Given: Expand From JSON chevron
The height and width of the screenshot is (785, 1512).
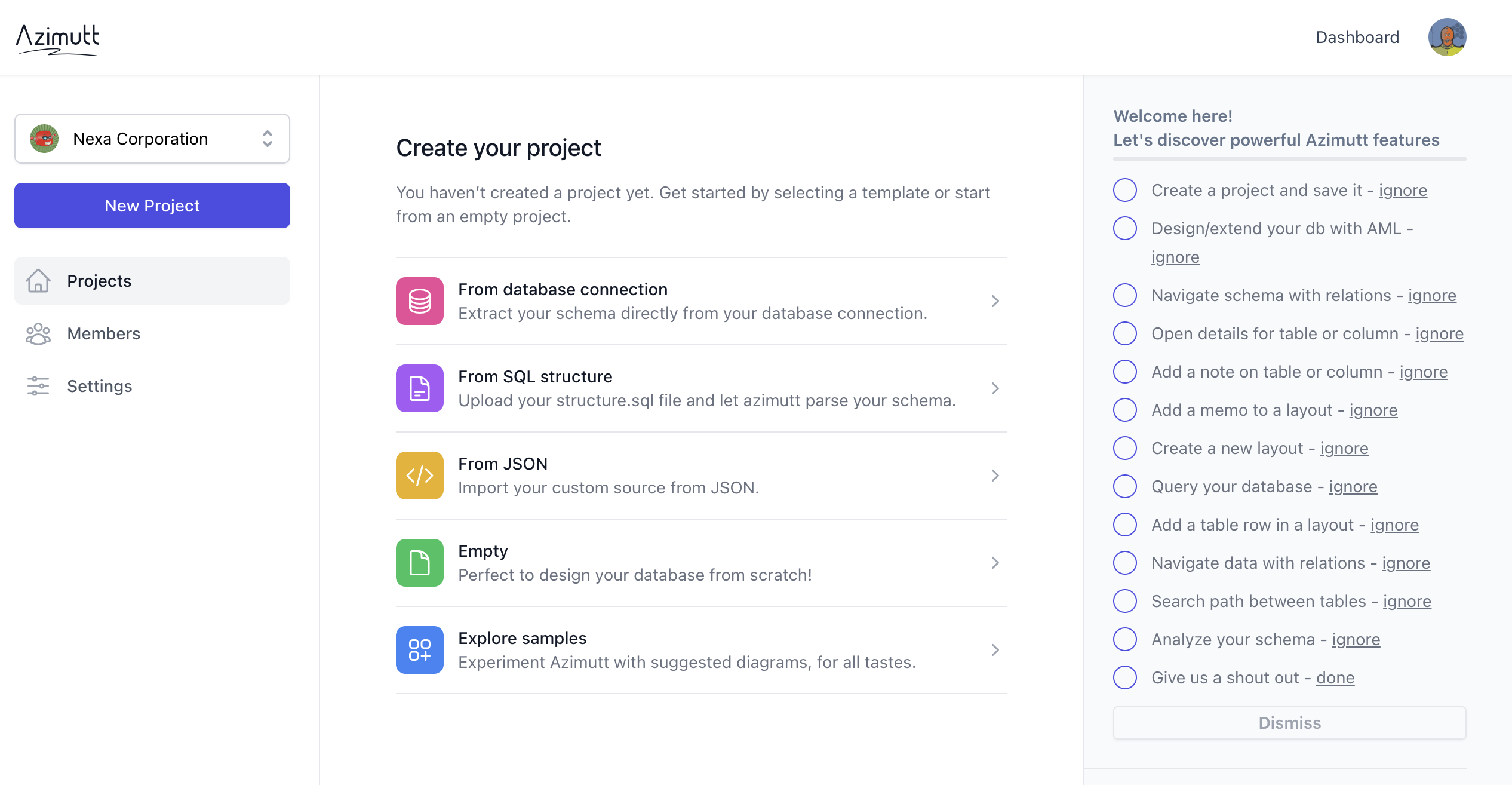Looking at the screenshot, I should pyautogui.click(x=995, y=476).
